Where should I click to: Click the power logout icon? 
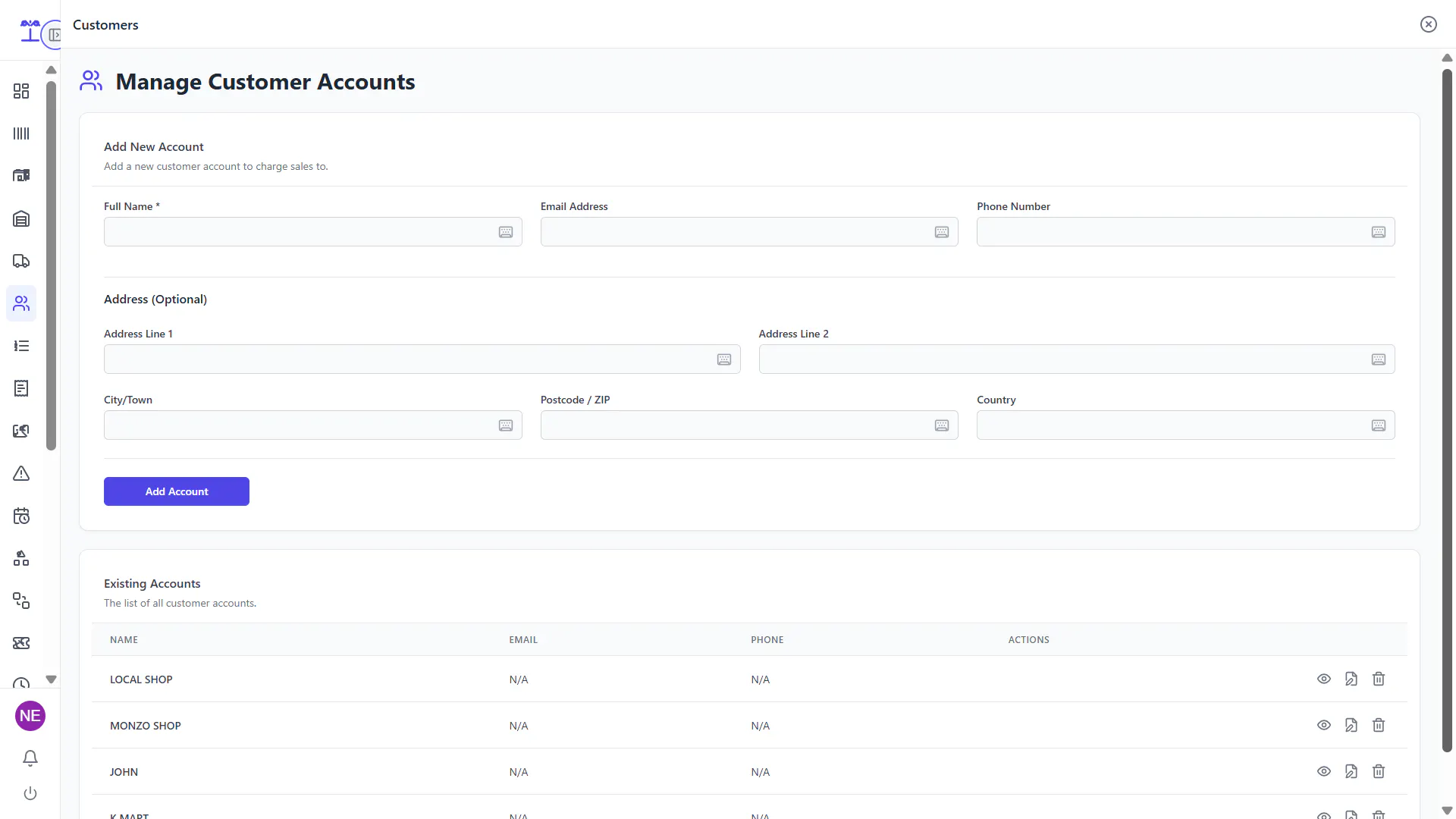point(30,793)
